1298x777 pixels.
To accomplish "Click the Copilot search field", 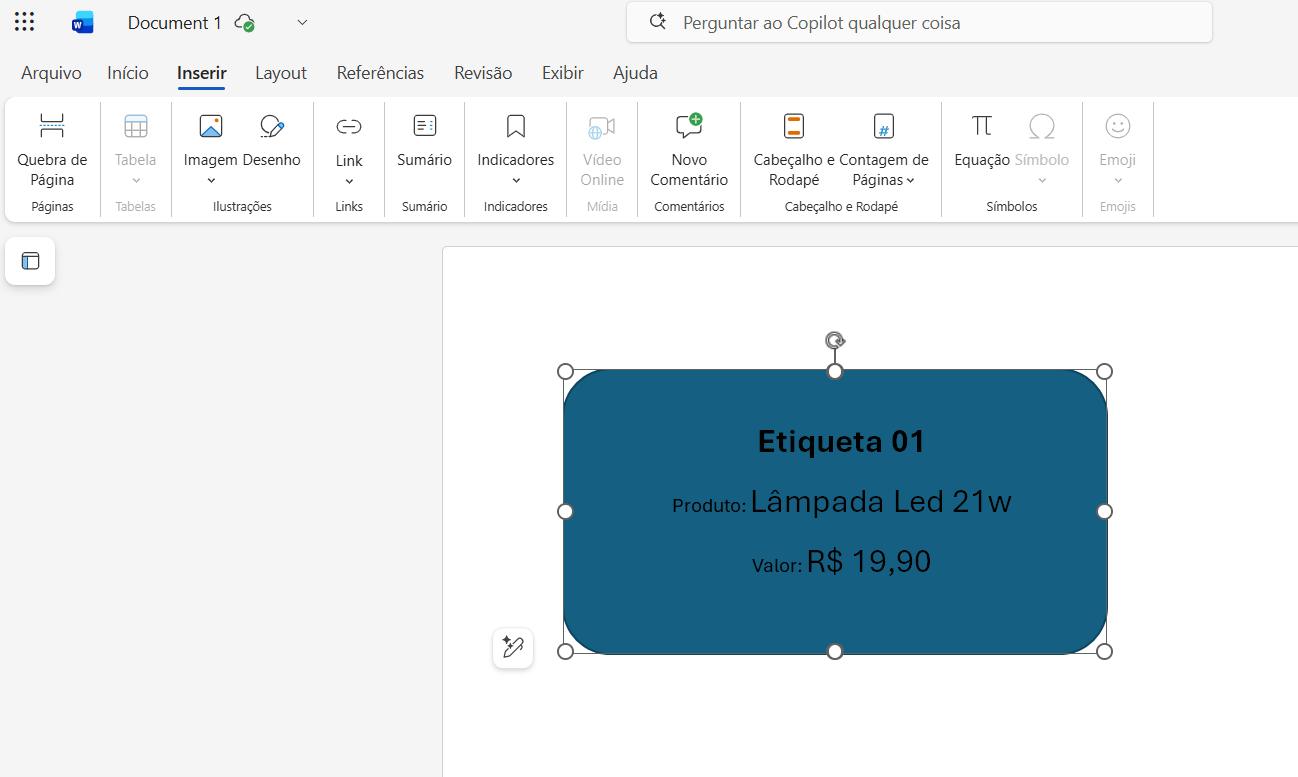I will point(920,22).
